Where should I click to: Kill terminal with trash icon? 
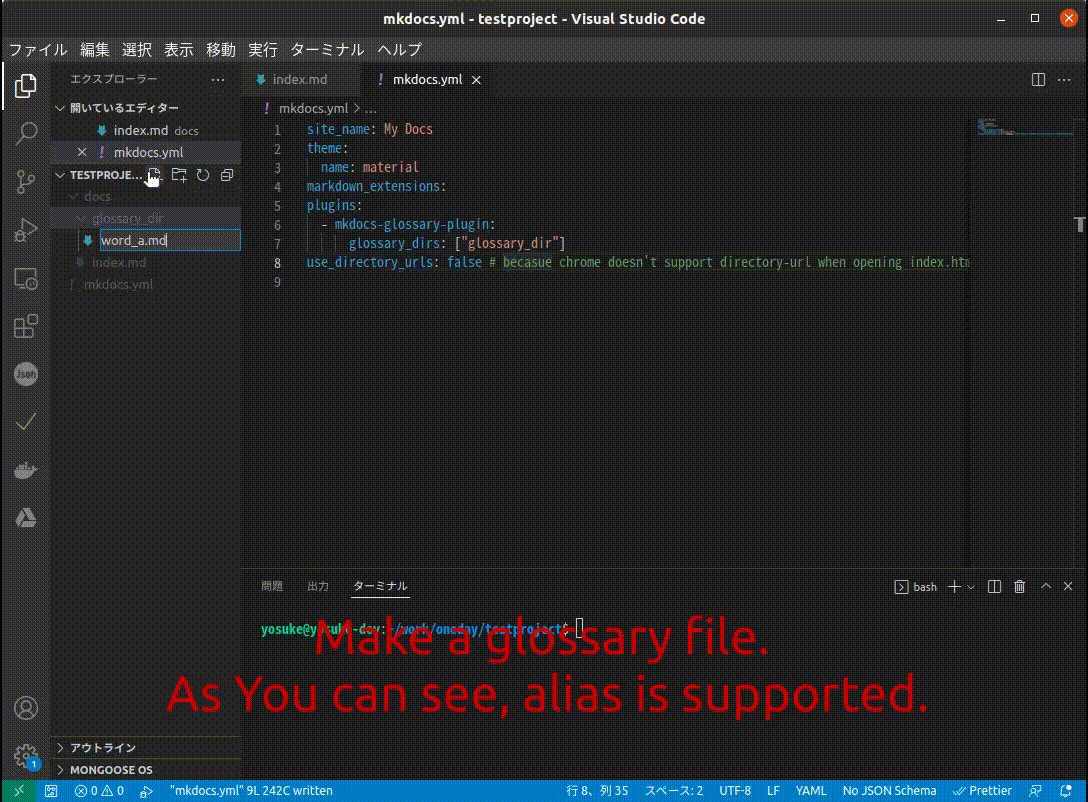(x=1019, y=587)
